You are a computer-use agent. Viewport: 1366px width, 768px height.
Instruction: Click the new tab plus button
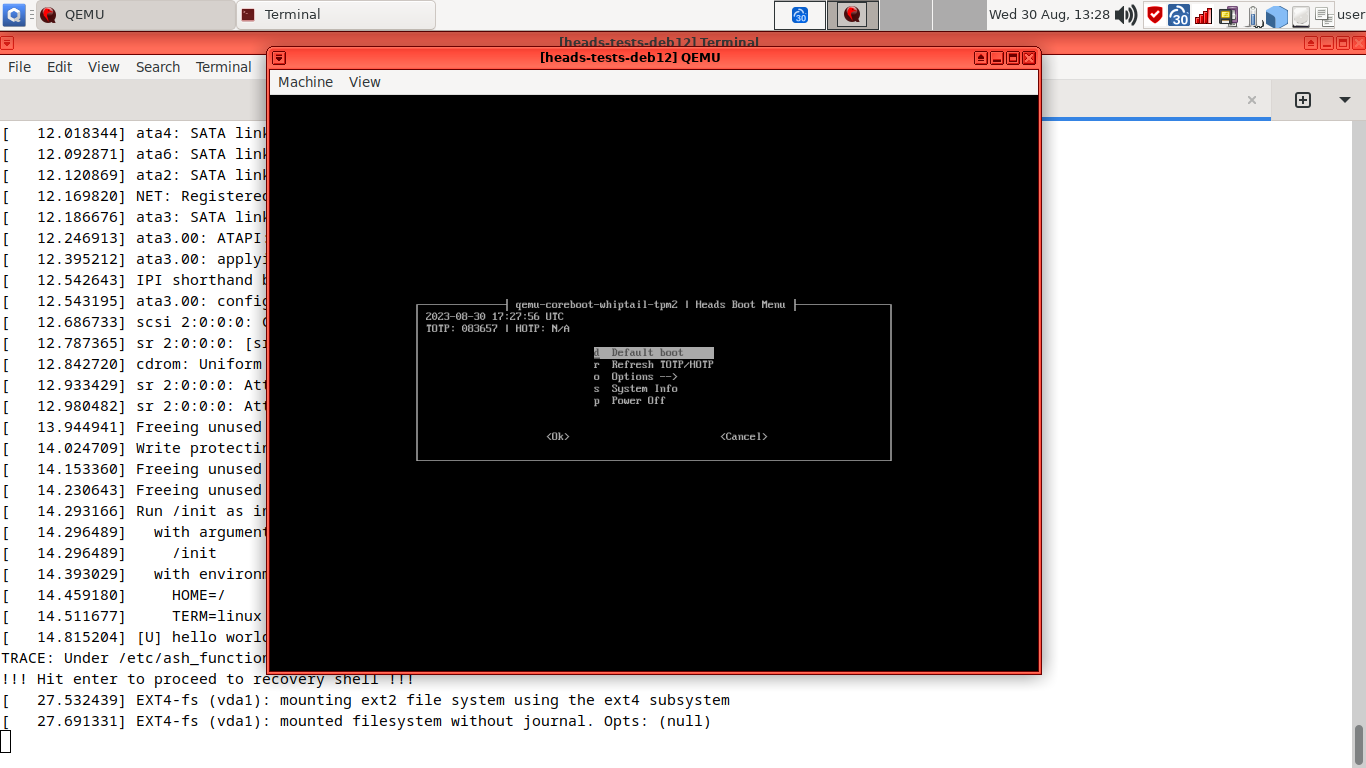[x=1302, y=100]
